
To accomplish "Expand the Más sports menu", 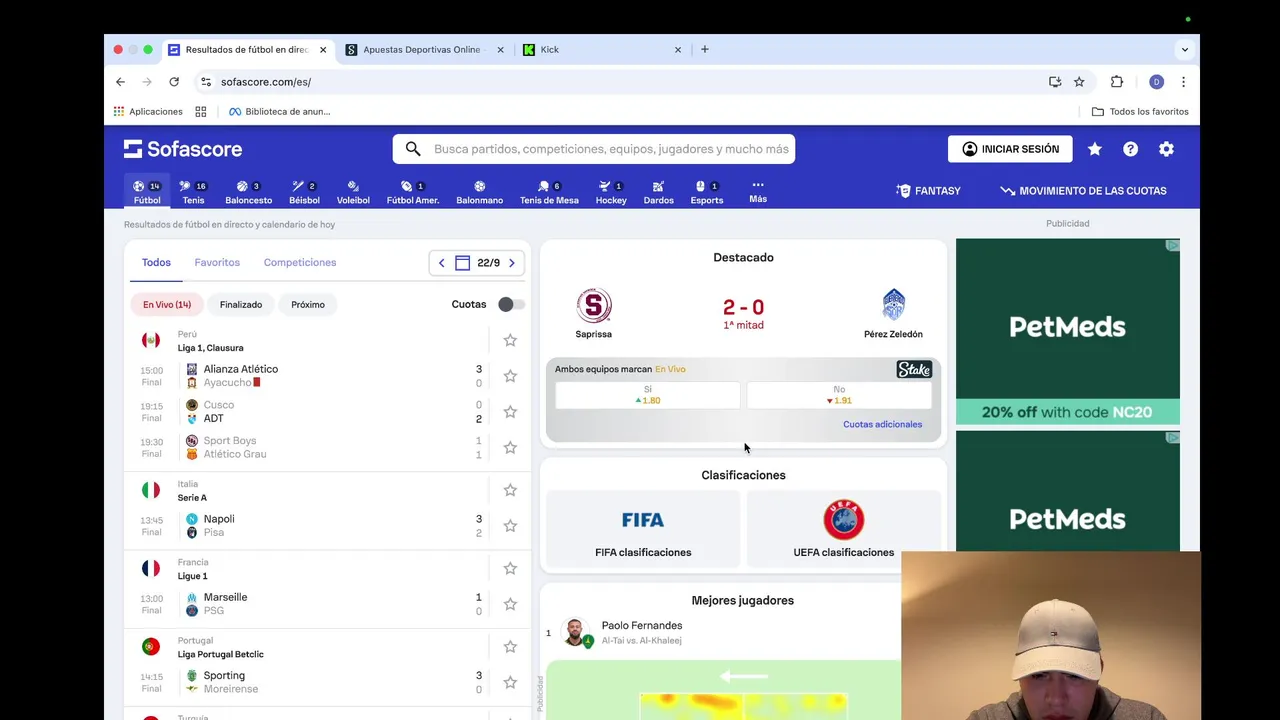I will [758, 191].
